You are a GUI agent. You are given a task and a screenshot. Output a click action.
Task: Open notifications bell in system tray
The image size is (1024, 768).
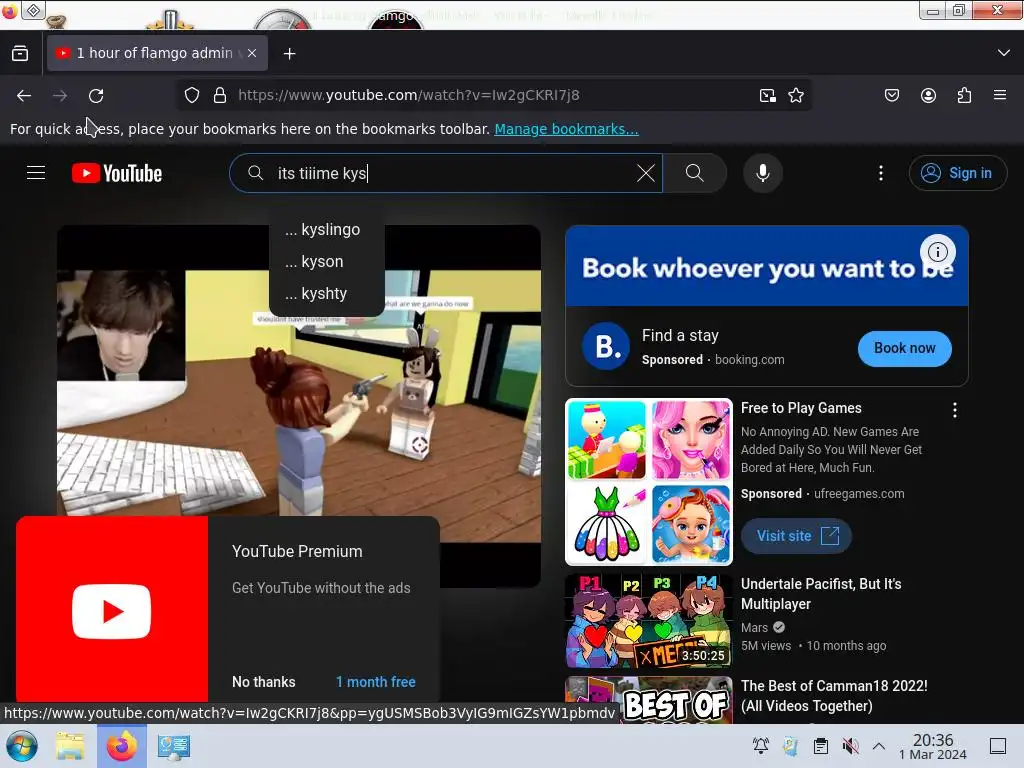click(x=761, y=746)
